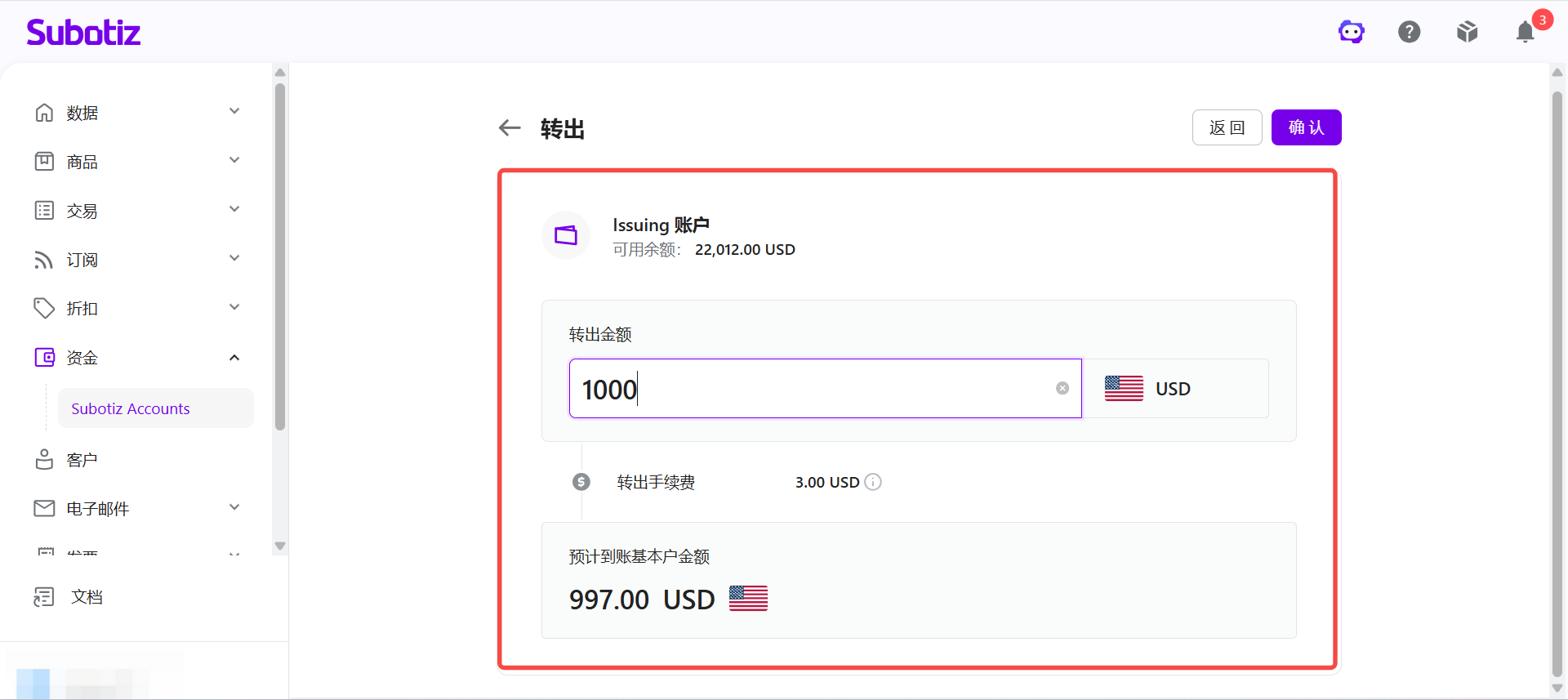The height and width of the screenshot is (700, 1568).
Task: Click the 转出 page title
Action: 563,129
